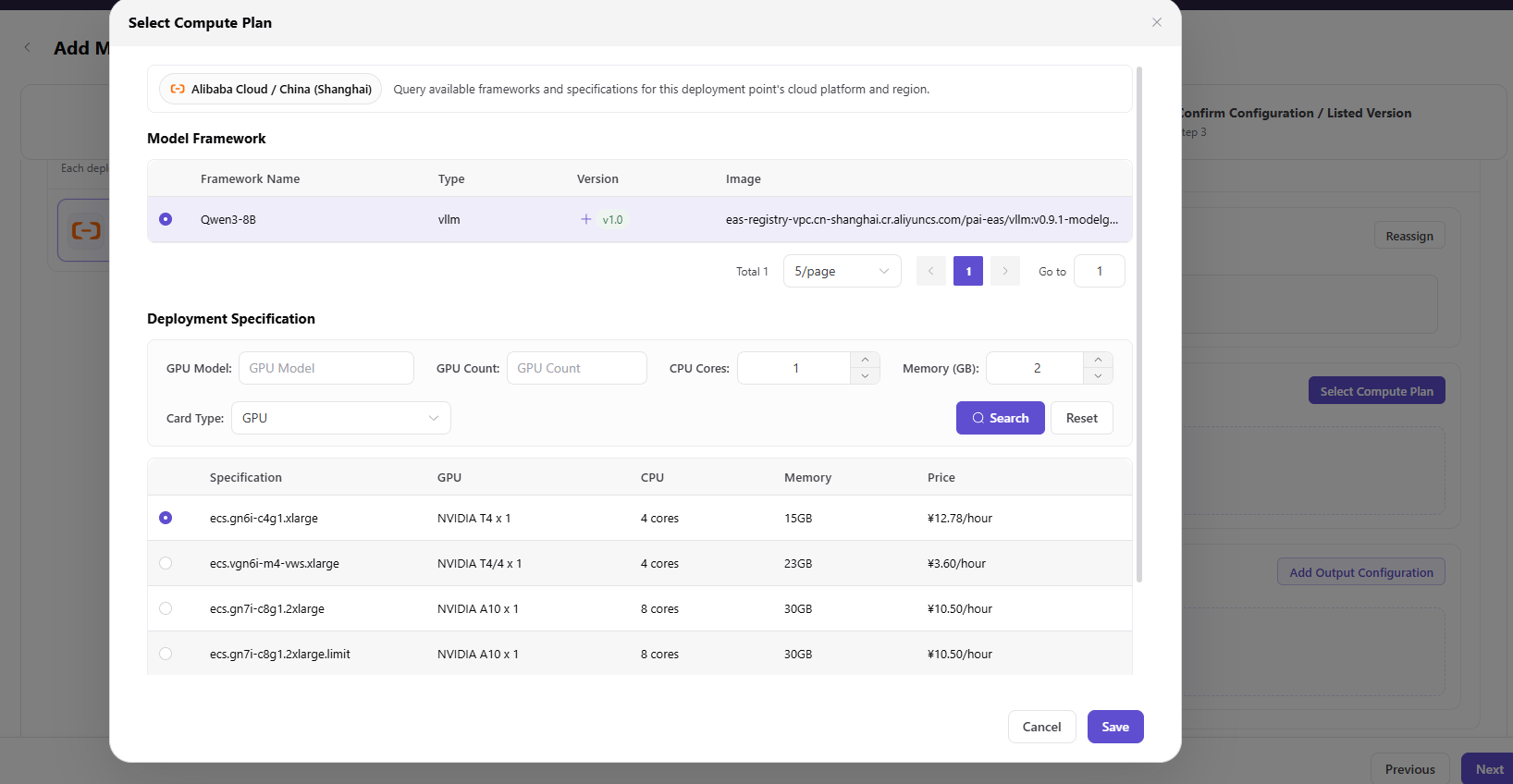Click the Search button

click(1001, 418)
